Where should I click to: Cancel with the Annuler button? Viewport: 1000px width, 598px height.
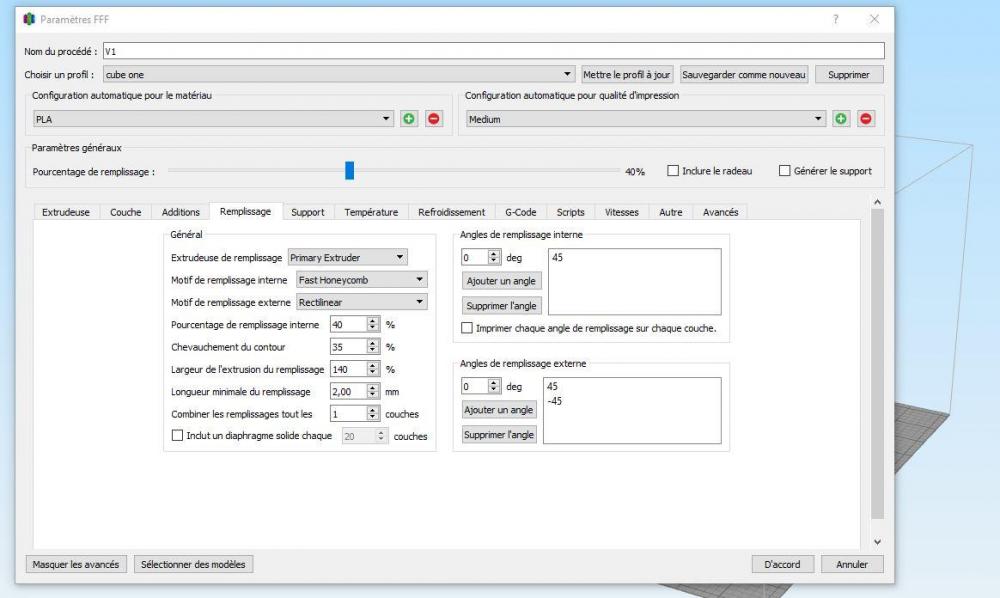point(852,564)
